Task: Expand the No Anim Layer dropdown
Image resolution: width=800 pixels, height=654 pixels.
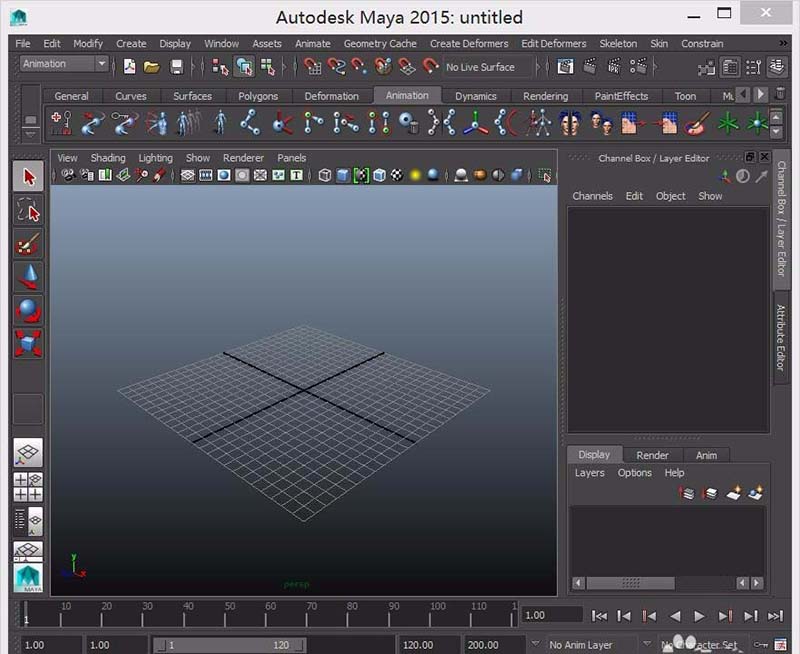Action: [x=580, y=644]
